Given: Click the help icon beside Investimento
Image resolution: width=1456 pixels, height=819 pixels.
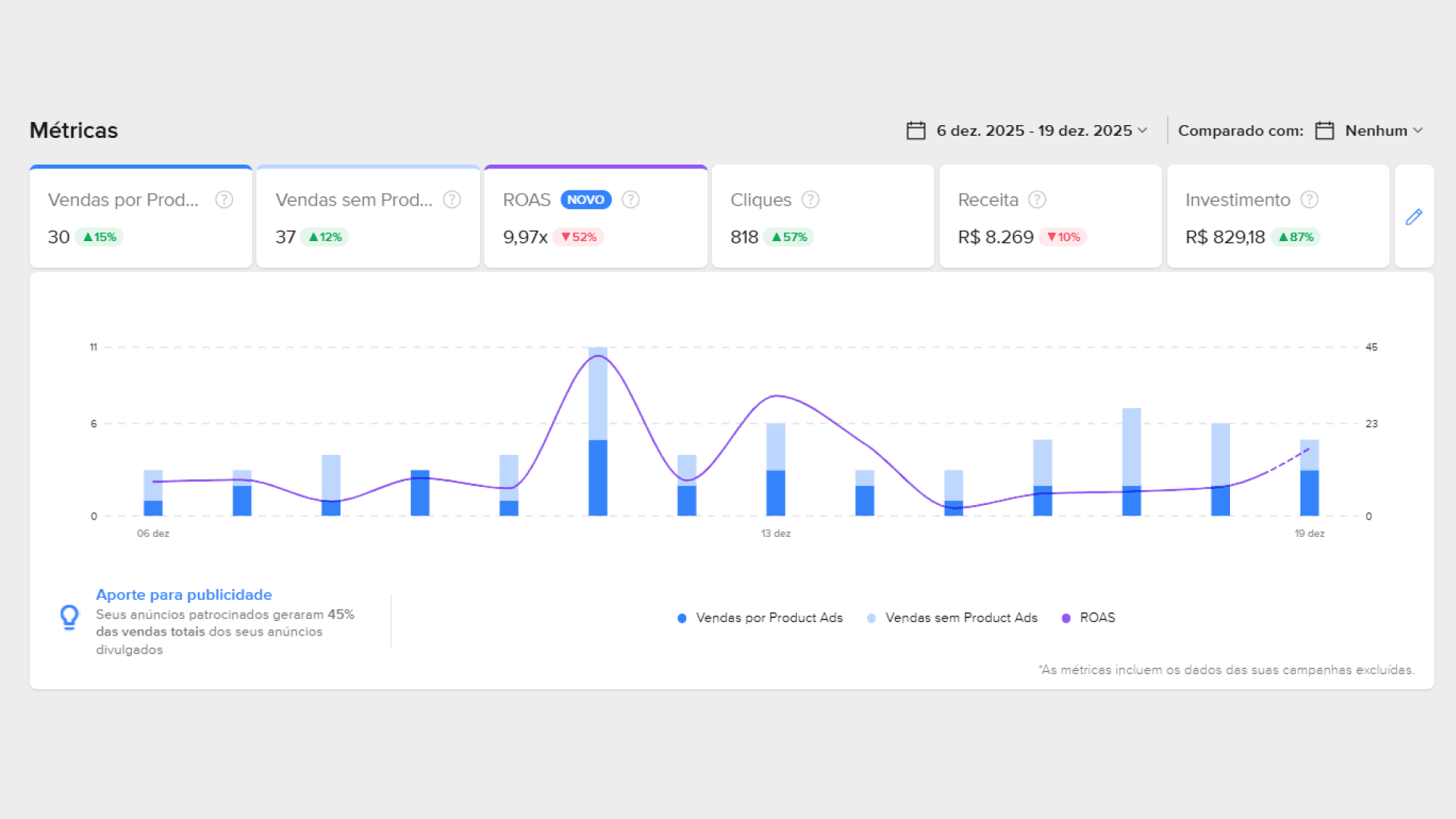Looking at the screenshot, I should (x=1310, y=199).
